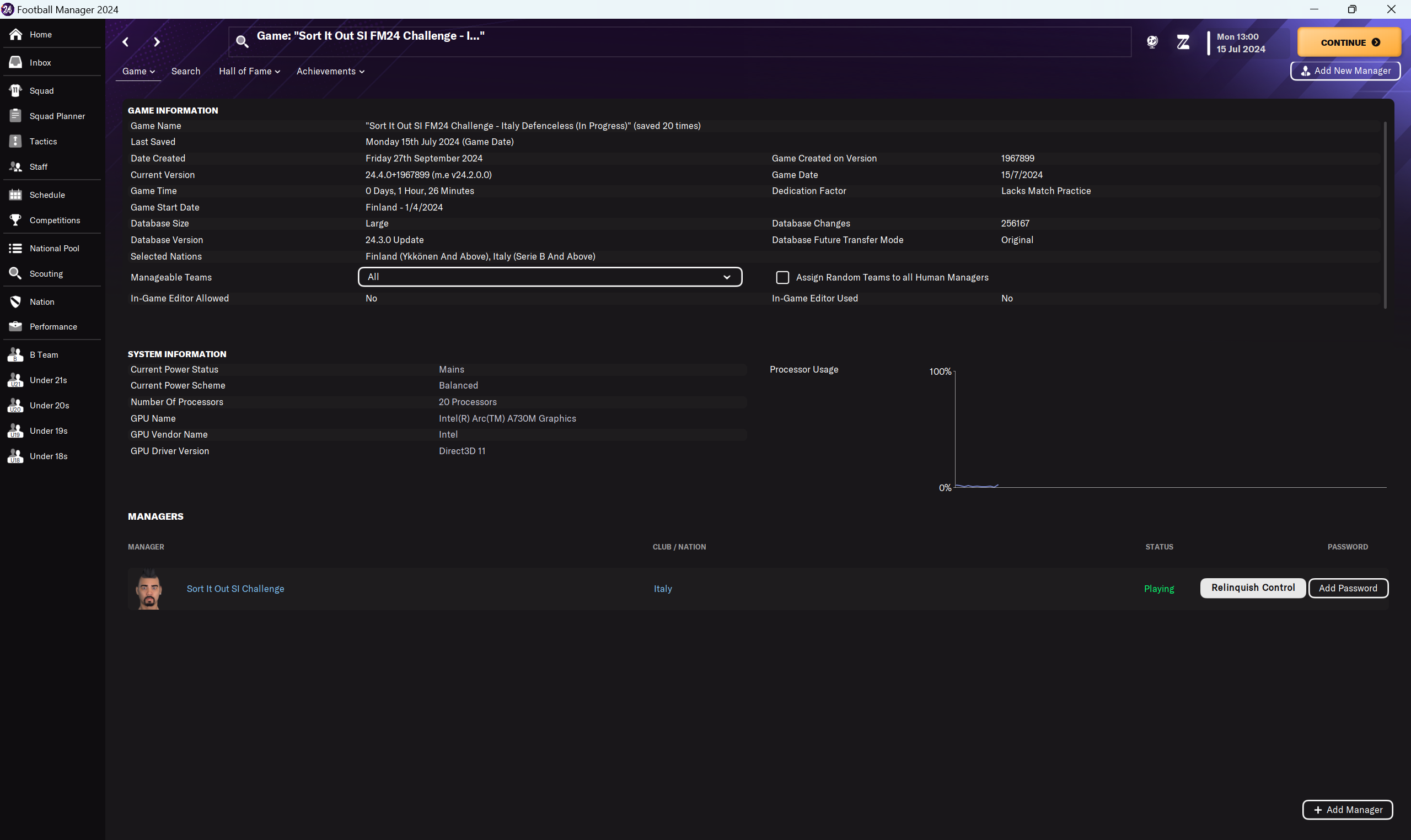Open Sort It Out SI Challenge manager link
Screen dimensions: 1411x840
(x=235, y=589)
